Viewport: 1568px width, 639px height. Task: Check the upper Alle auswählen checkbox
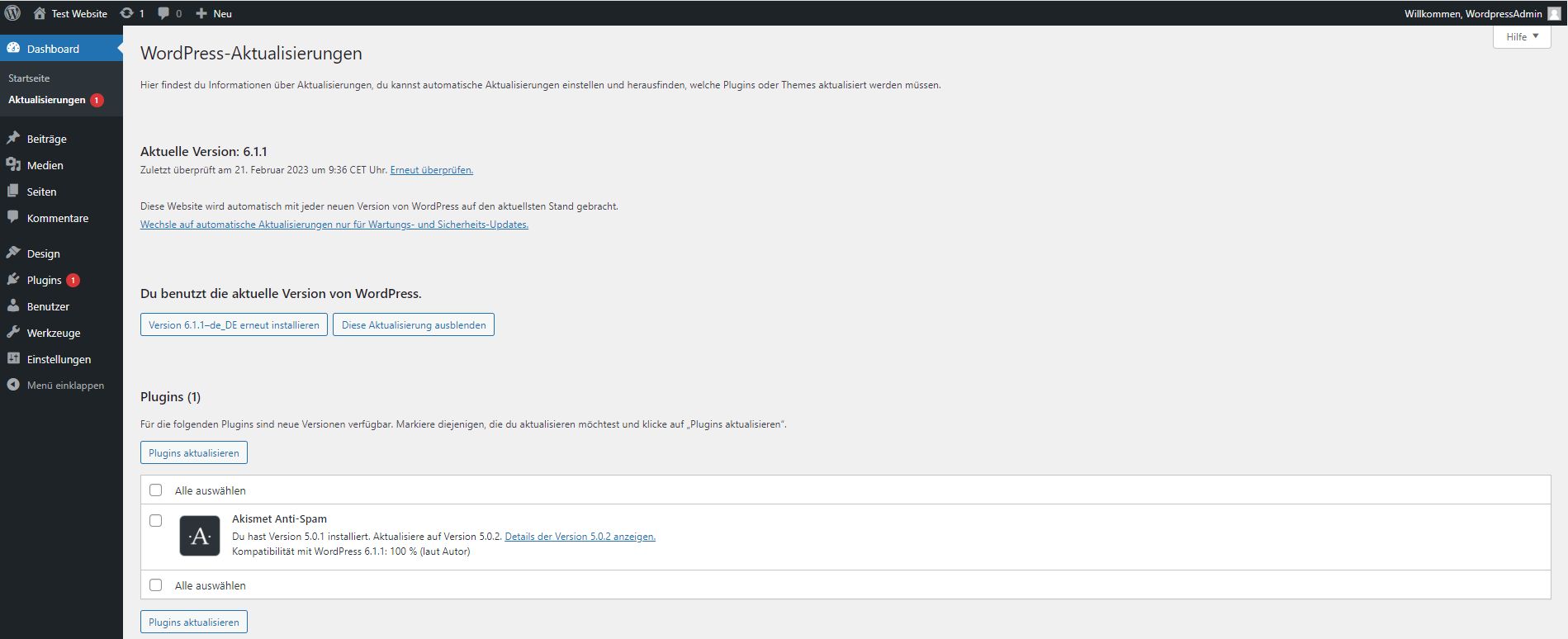coord(155,490)
